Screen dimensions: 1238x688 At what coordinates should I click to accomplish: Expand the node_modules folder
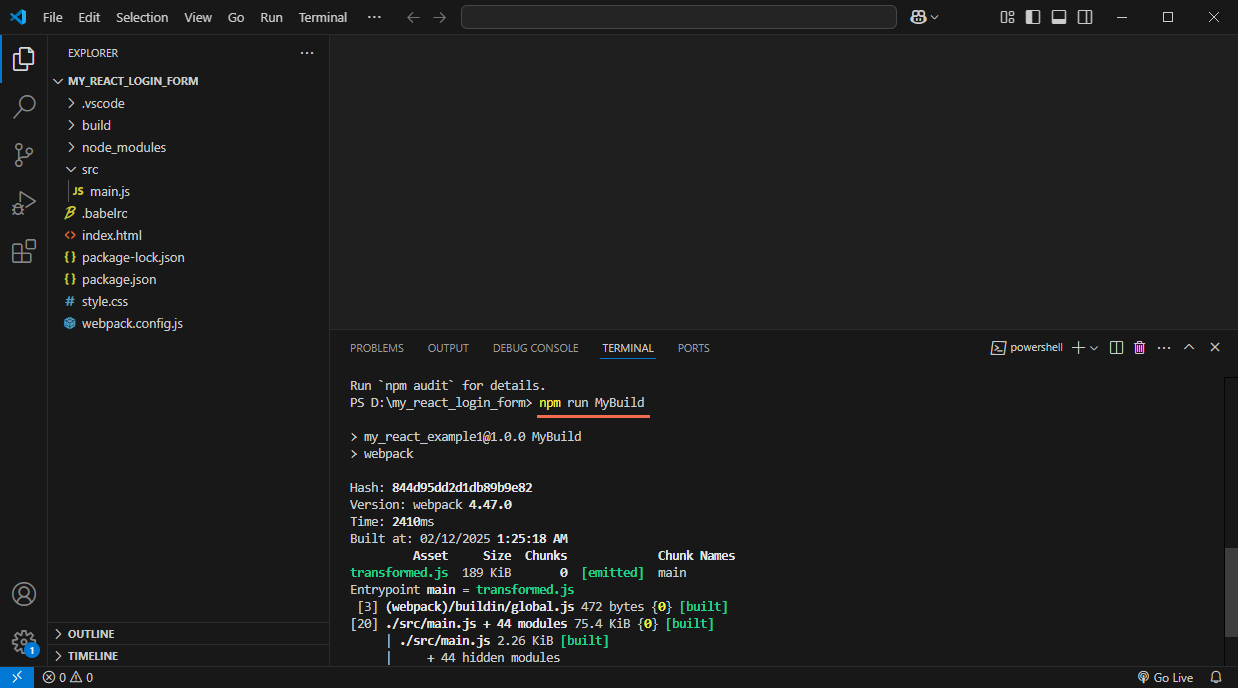tap(124, 147)
